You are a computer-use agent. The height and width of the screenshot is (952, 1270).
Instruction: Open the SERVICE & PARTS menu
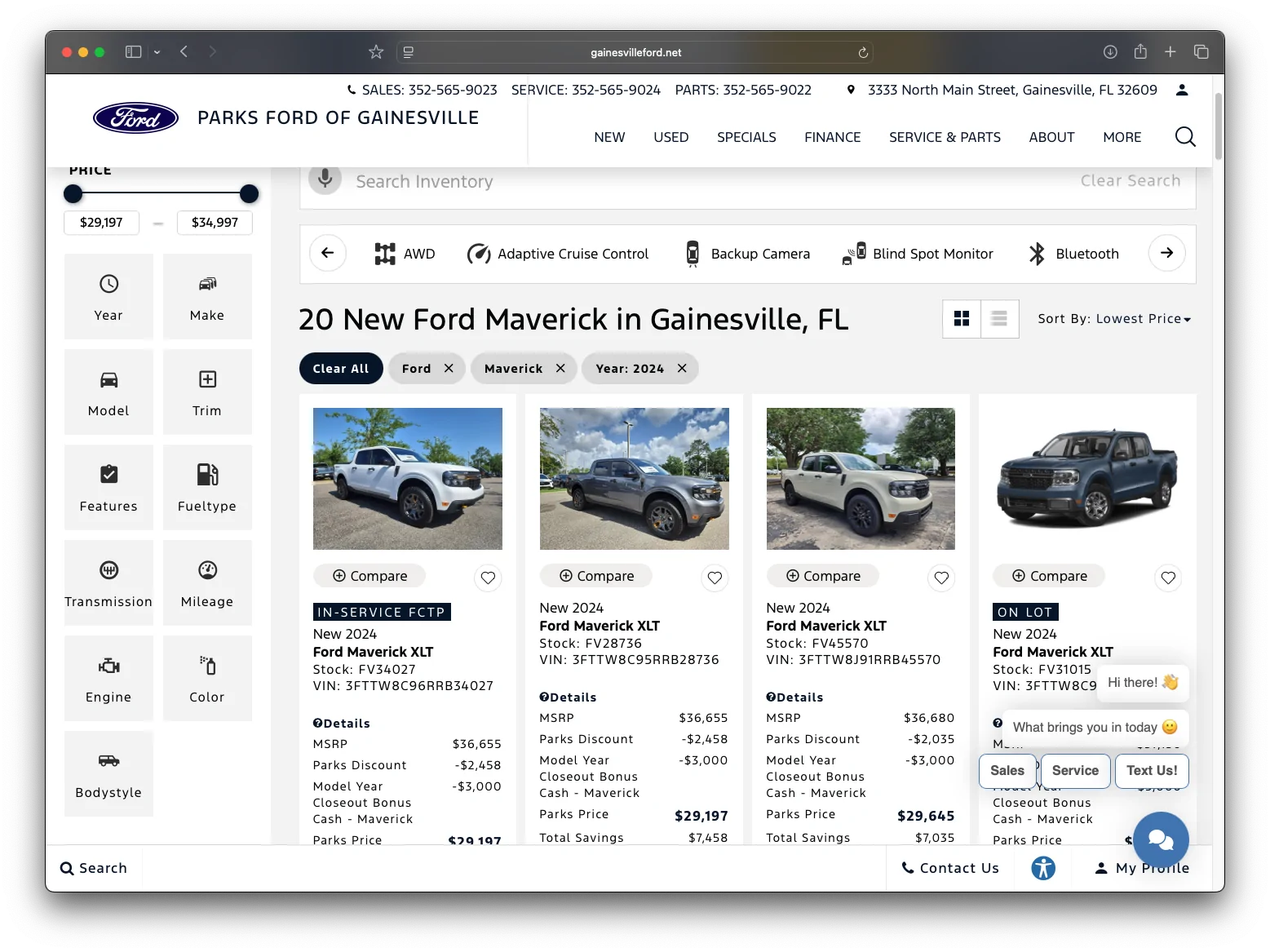pos(945,137)
